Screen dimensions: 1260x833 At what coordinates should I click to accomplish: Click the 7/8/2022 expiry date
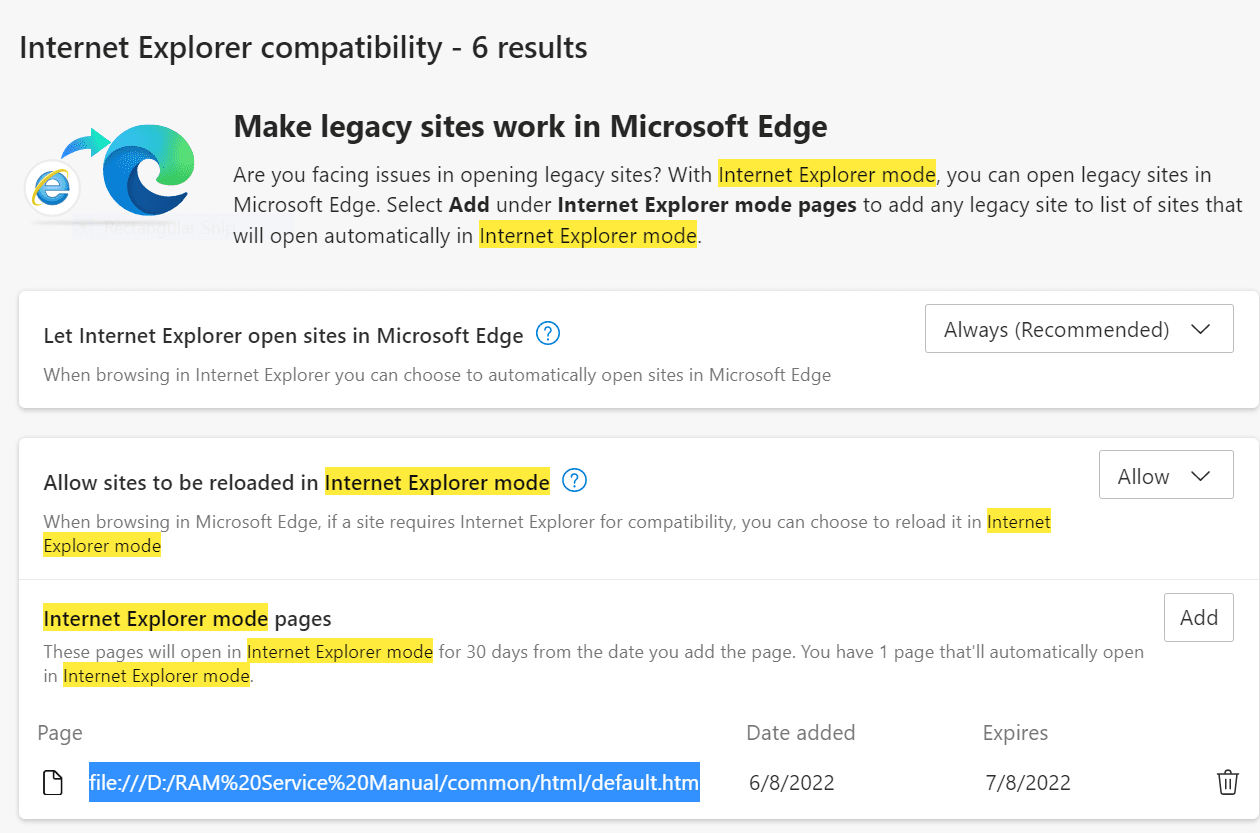click(1028, 783)
